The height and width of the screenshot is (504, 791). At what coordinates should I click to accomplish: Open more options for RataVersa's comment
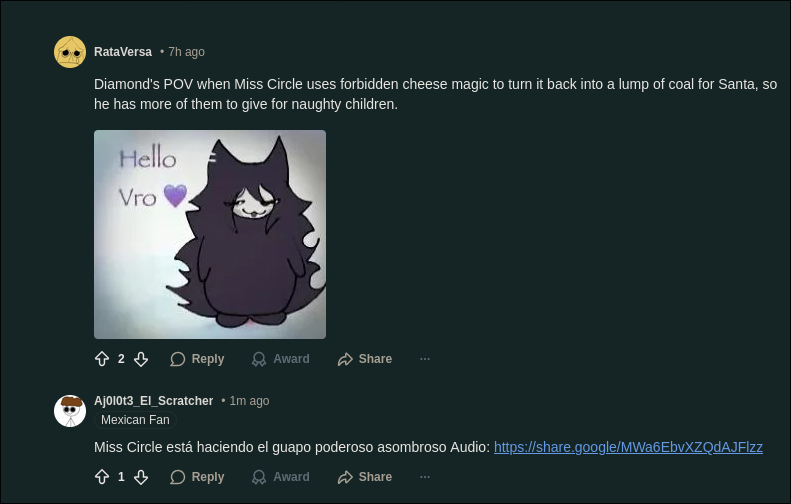point(425,359)
